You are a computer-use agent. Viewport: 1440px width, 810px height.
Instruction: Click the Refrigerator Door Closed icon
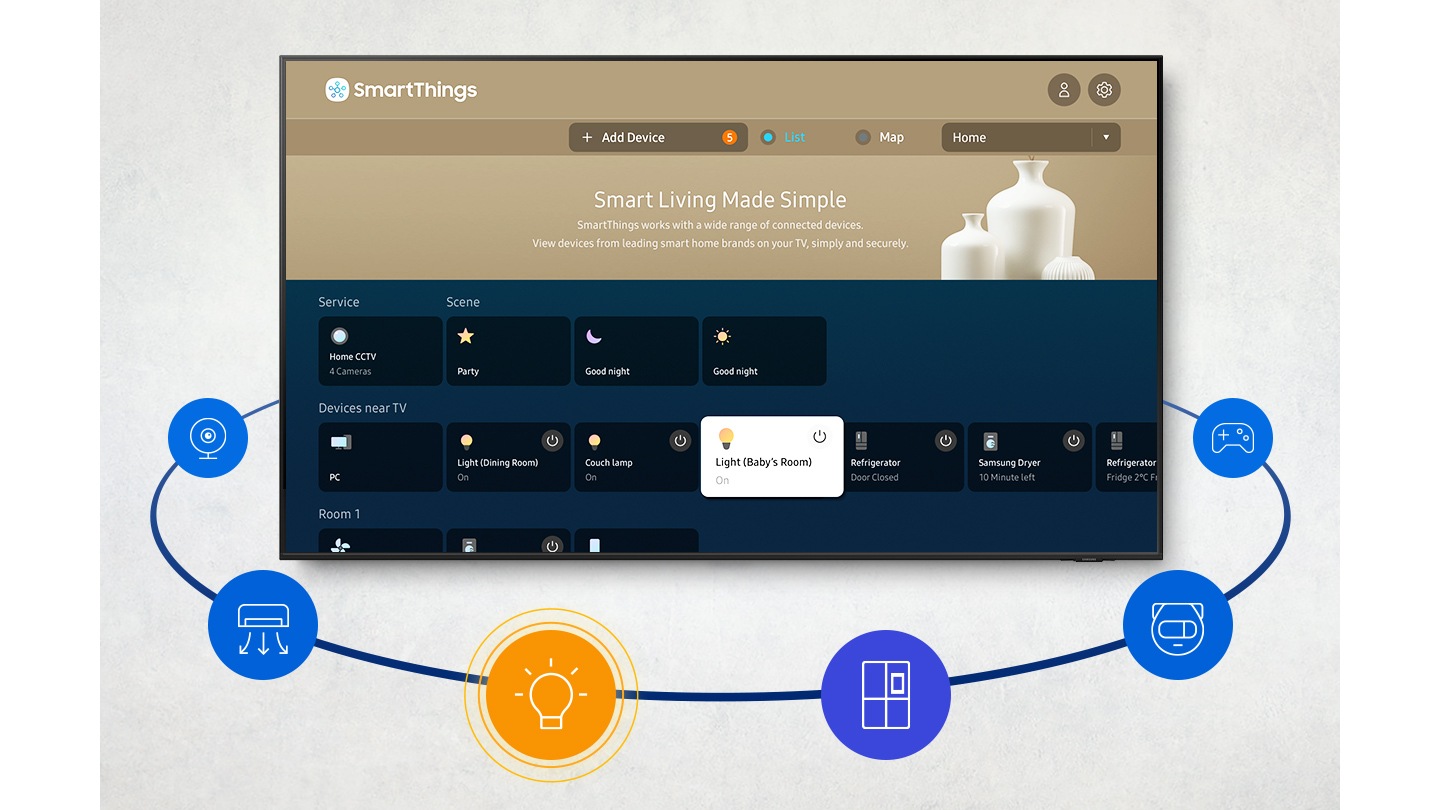pyautogui.click(x=861, y=441)
